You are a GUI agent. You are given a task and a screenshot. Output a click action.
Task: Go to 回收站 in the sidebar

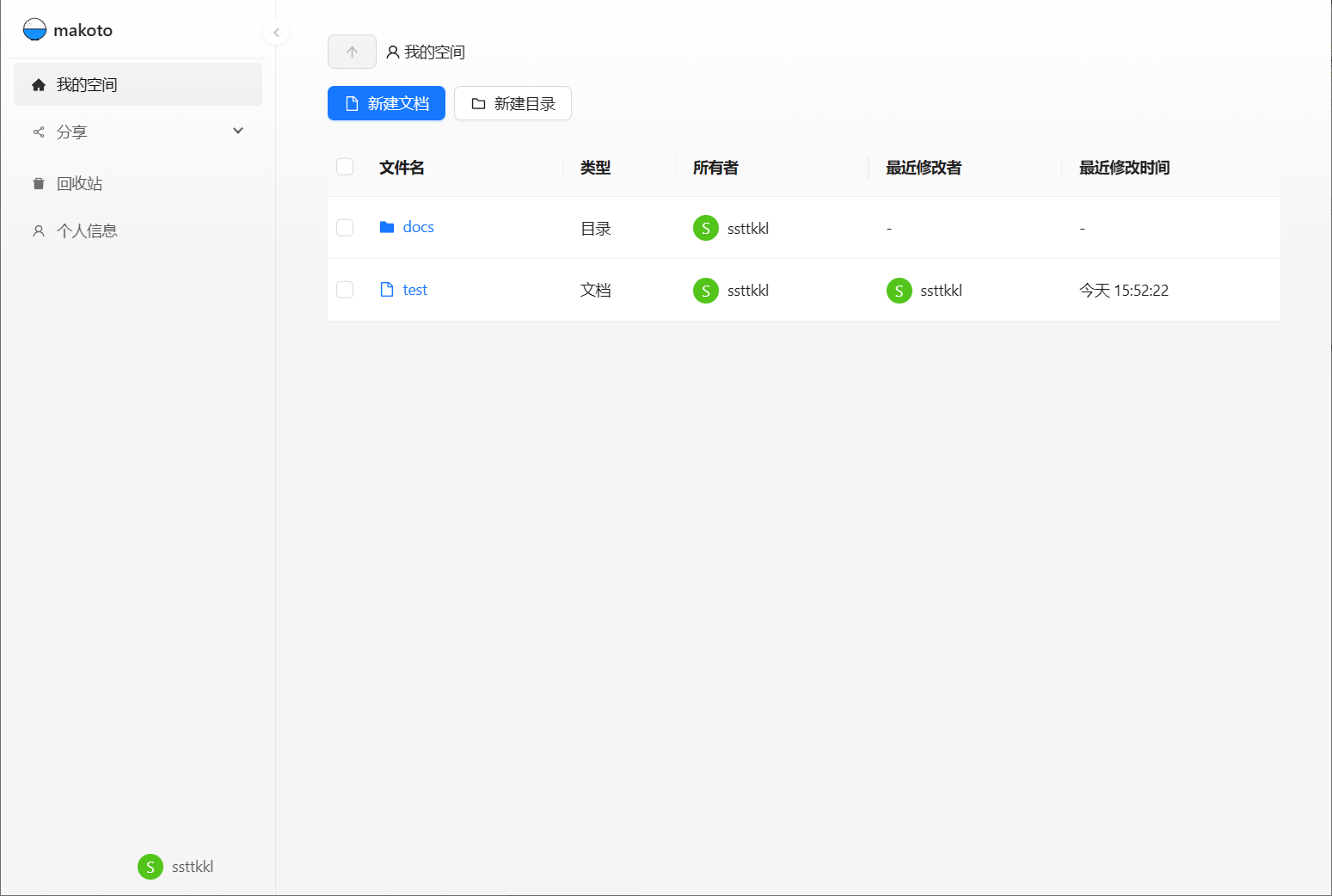coord(138,183)
